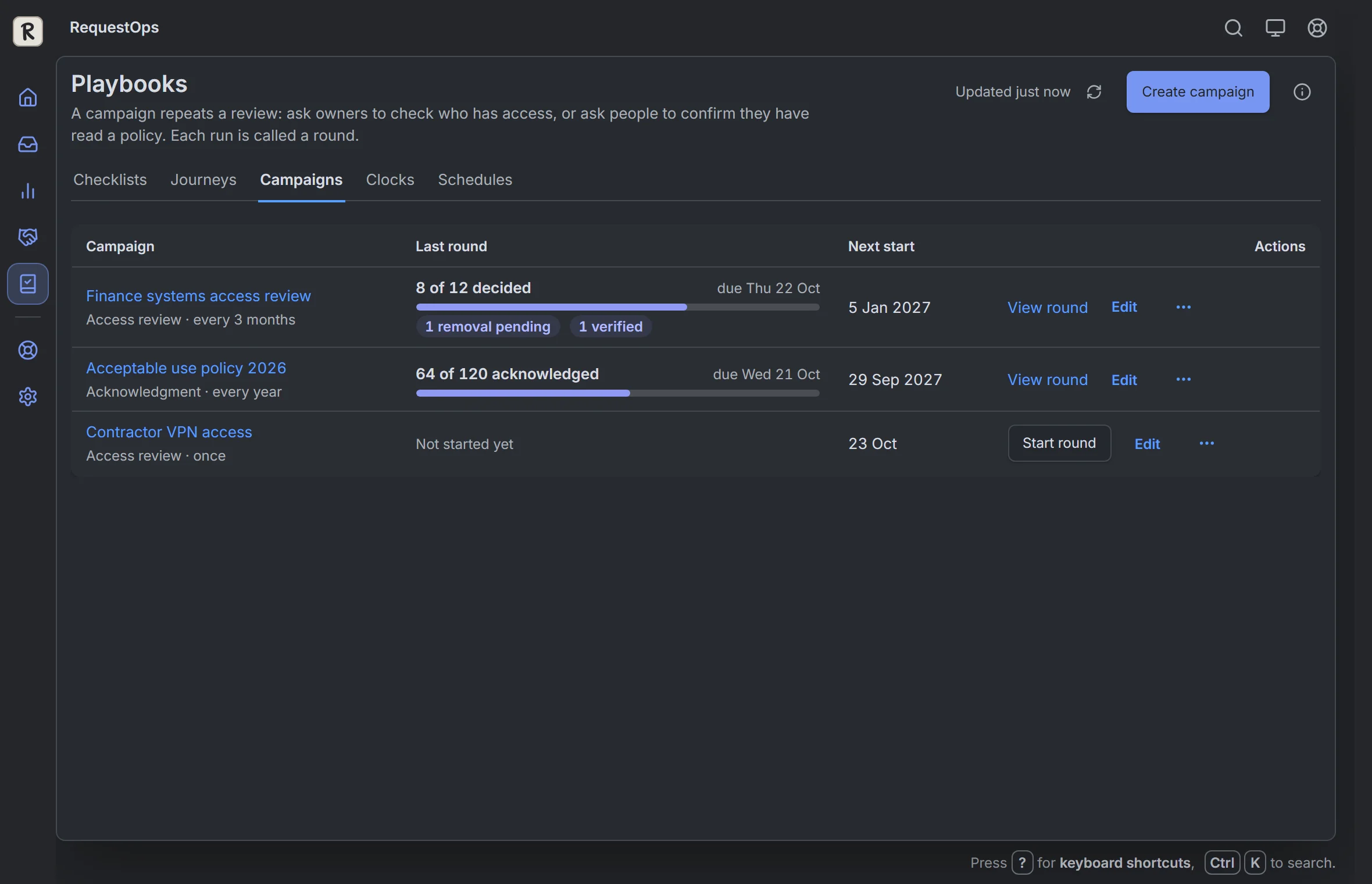1372x884 pixels.
Task: Click the due Thu 22 Oct text
Action: click(x=769, y=288)
